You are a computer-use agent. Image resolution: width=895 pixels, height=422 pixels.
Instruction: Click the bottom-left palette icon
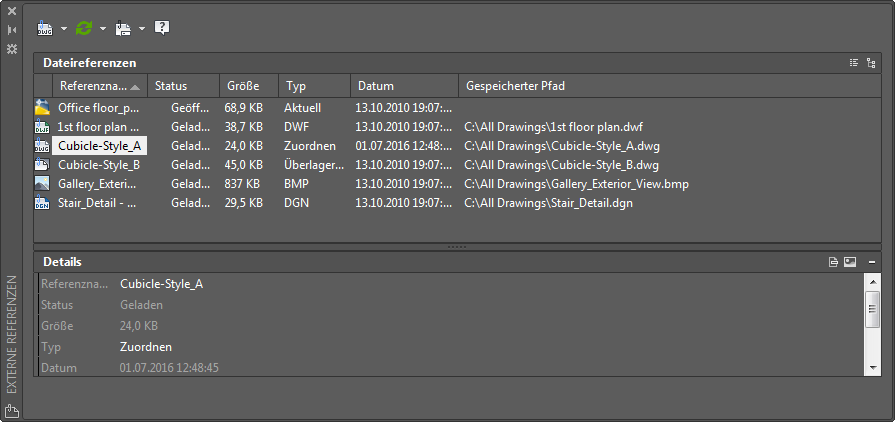click(12, 410)
